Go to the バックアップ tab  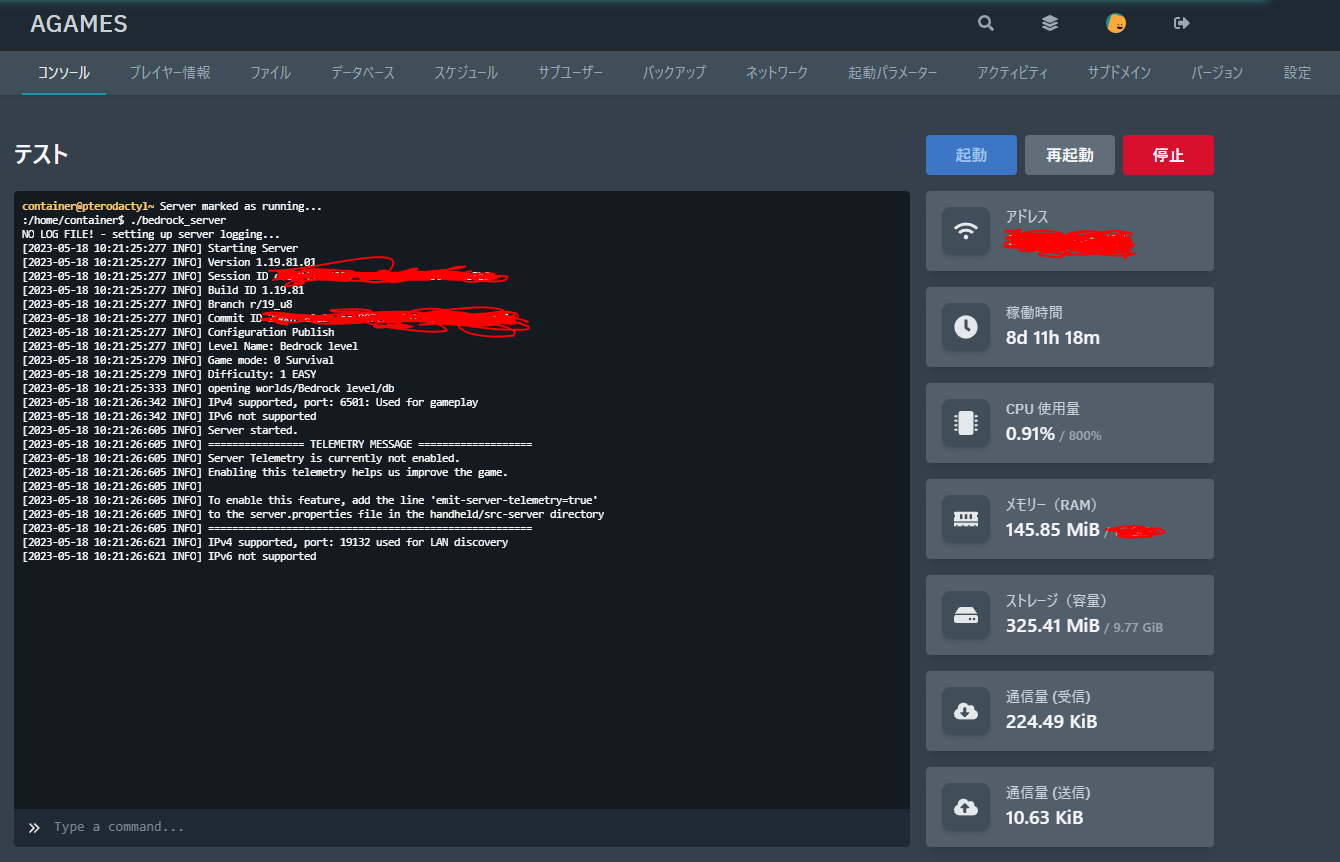tap(673, 72)
